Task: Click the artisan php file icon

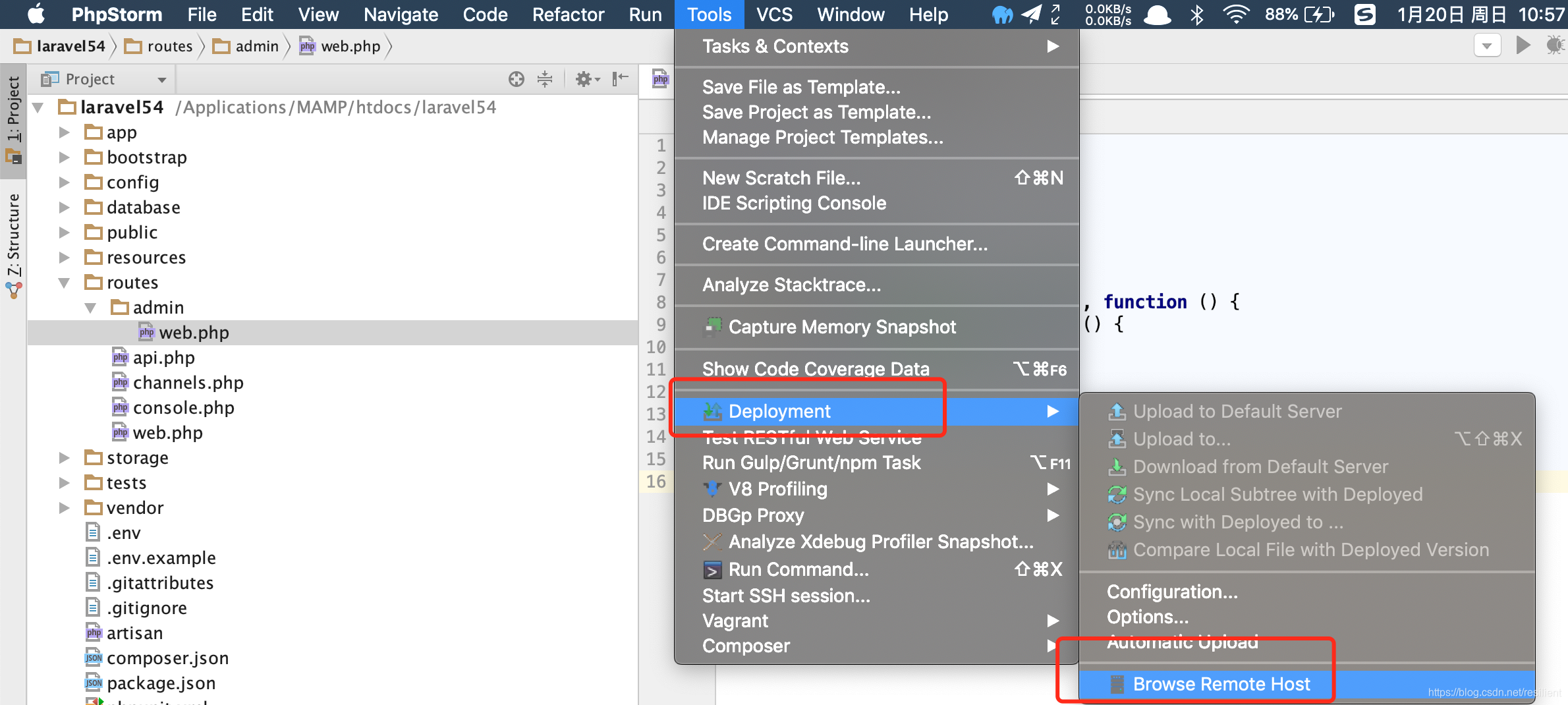Action: pyautogui.click(x=94, y=633)
